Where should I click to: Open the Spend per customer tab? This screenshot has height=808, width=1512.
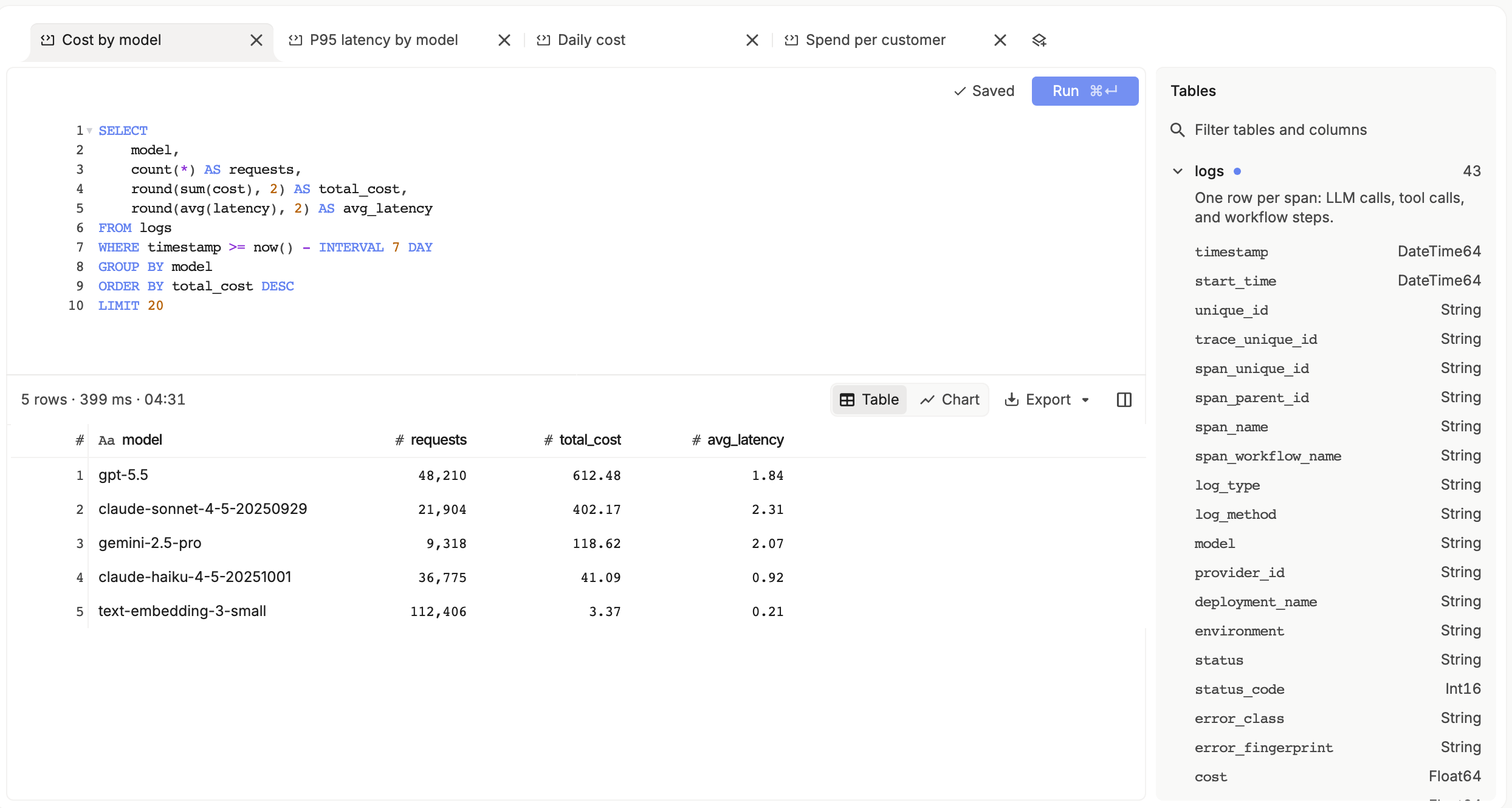click(x=876, y=40)
